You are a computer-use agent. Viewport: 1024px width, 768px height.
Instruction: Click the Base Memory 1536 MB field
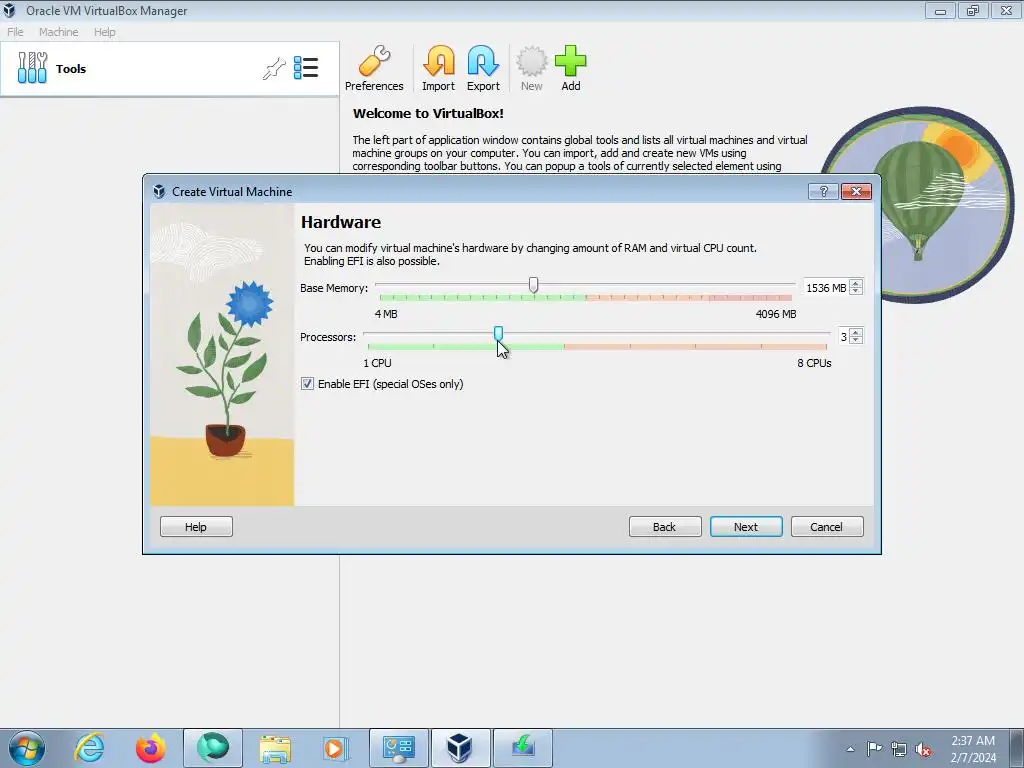point(825,288)
